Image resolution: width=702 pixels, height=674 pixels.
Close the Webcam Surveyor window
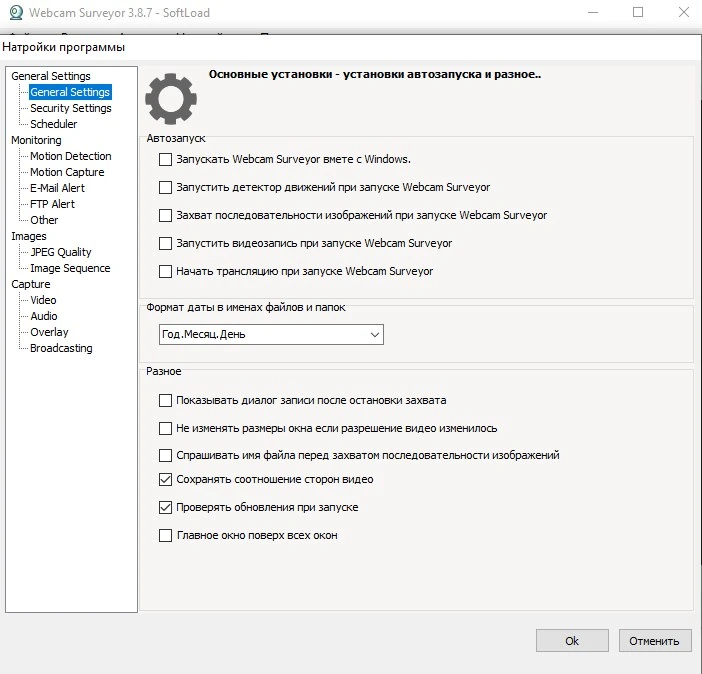pyautogui.click(x=684, y=12)
